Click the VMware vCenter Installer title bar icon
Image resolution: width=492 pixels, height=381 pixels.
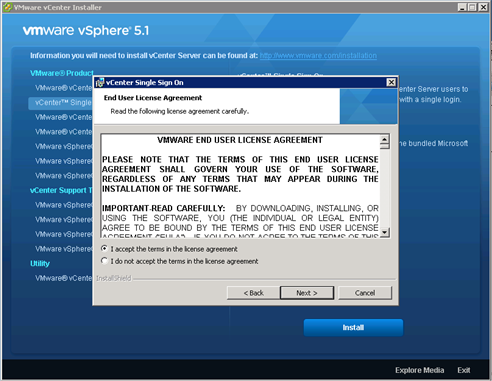[x=7, y=7]
